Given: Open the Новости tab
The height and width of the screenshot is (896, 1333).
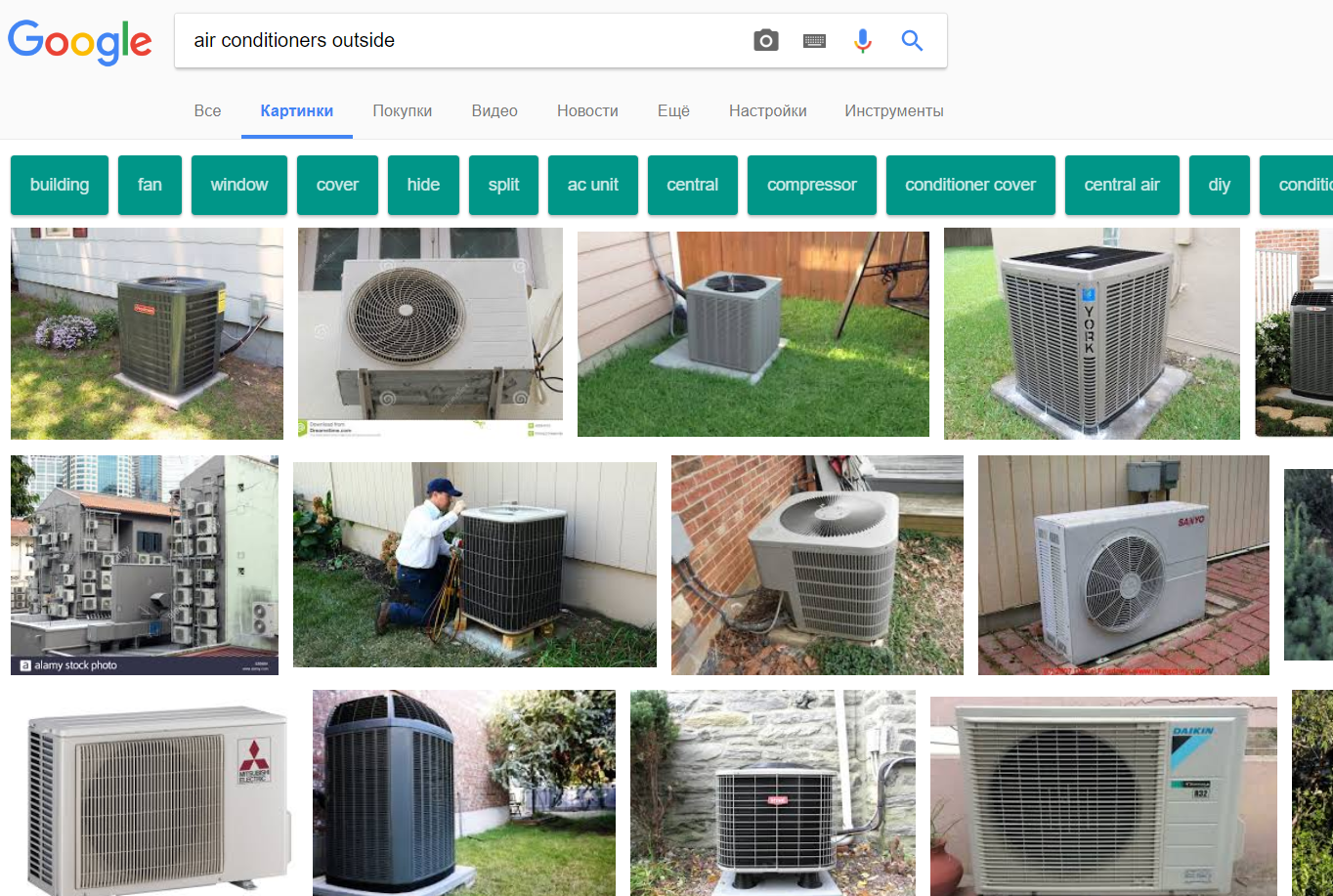Looking at the screenshot, I should click(587, 110).
